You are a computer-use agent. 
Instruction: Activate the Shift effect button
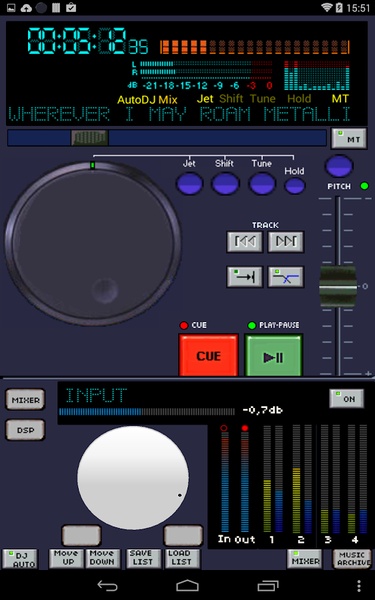tap(225, 184)
